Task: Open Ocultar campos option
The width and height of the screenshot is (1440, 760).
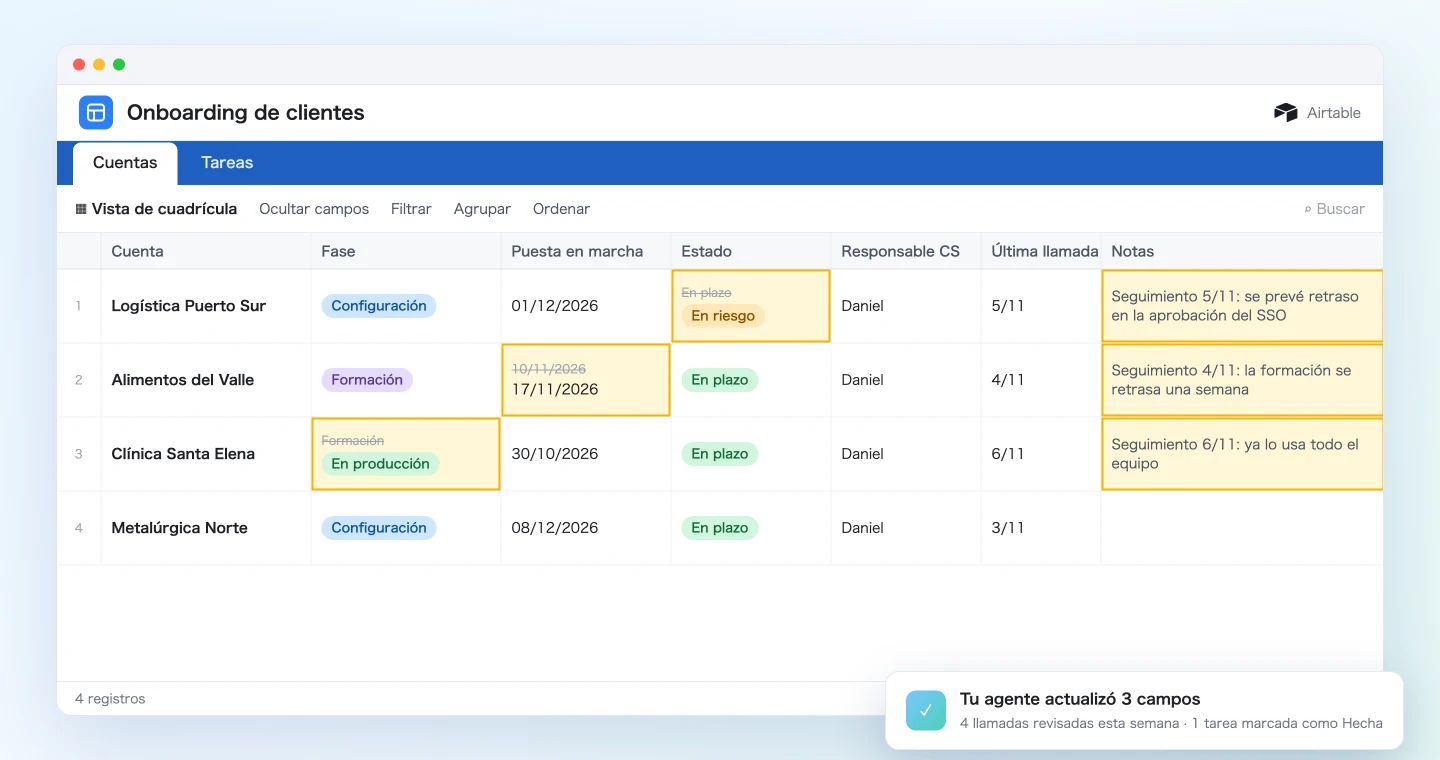Action: click(314, 209)
